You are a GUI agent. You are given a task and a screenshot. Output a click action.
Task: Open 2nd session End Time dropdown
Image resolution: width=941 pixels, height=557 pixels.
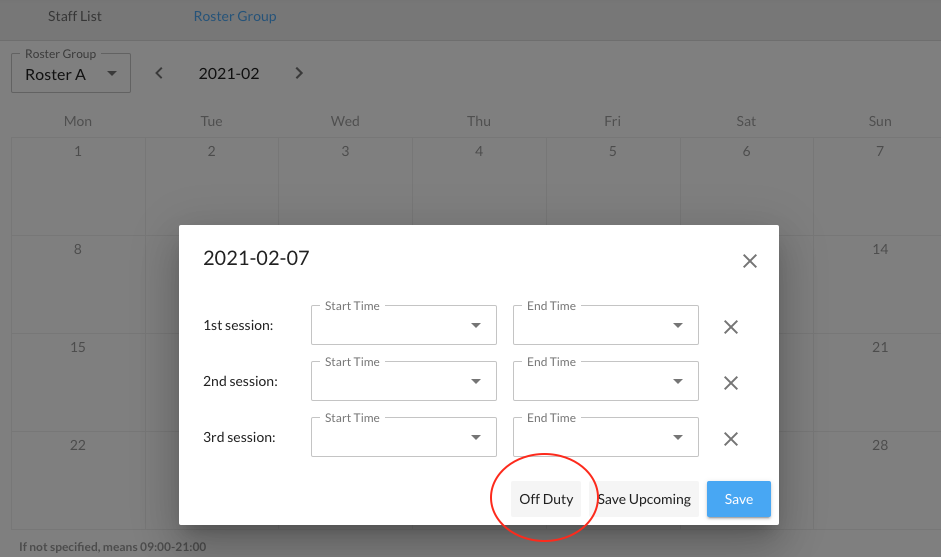pyautogui.click(x=605, y=382)
